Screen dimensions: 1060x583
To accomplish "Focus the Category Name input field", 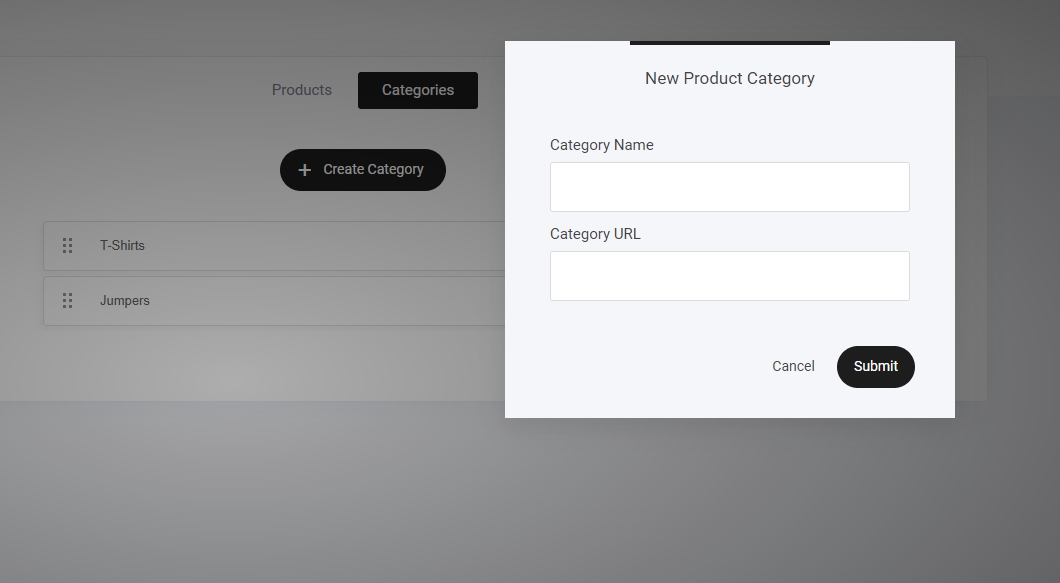I will click(x=729, y=187).
